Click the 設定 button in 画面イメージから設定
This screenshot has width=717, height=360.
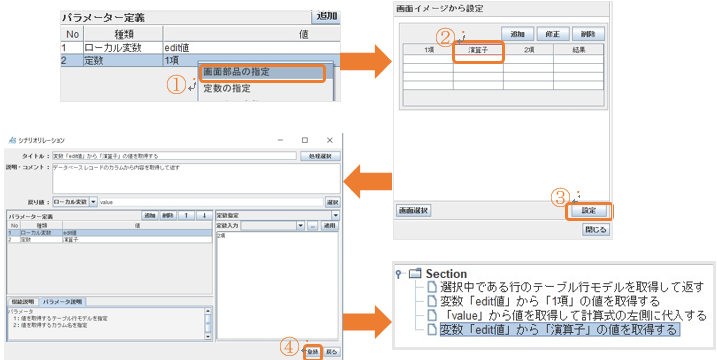click(588, 211)
